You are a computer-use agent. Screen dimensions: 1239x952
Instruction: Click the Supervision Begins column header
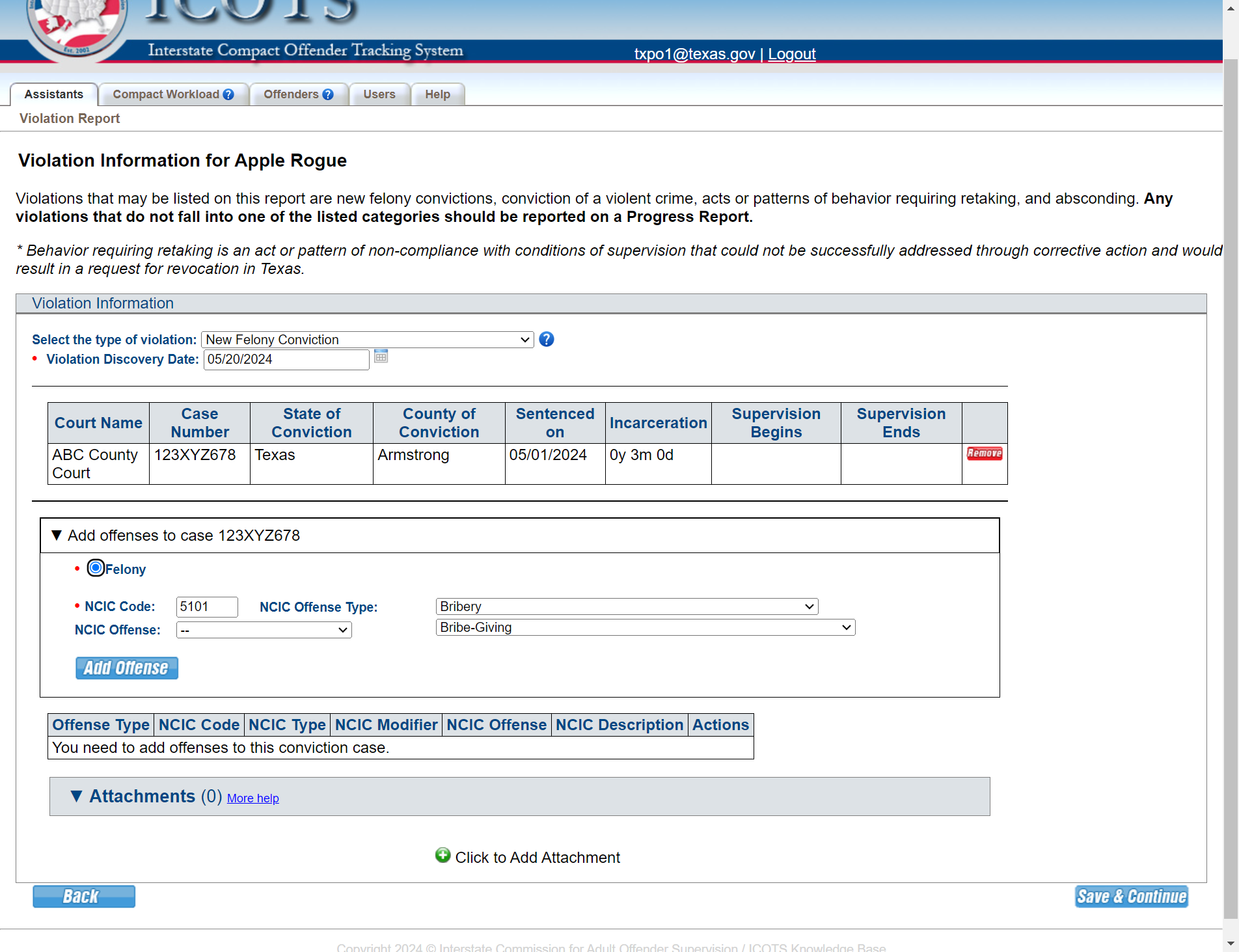776,423
